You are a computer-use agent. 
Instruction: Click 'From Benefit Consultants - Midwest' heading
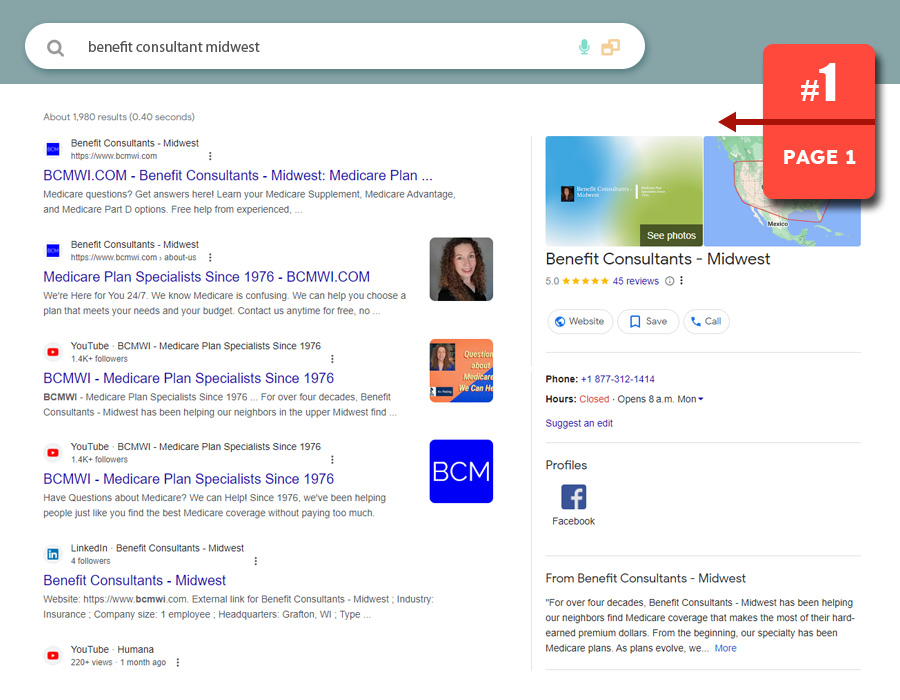click(645, 578)
